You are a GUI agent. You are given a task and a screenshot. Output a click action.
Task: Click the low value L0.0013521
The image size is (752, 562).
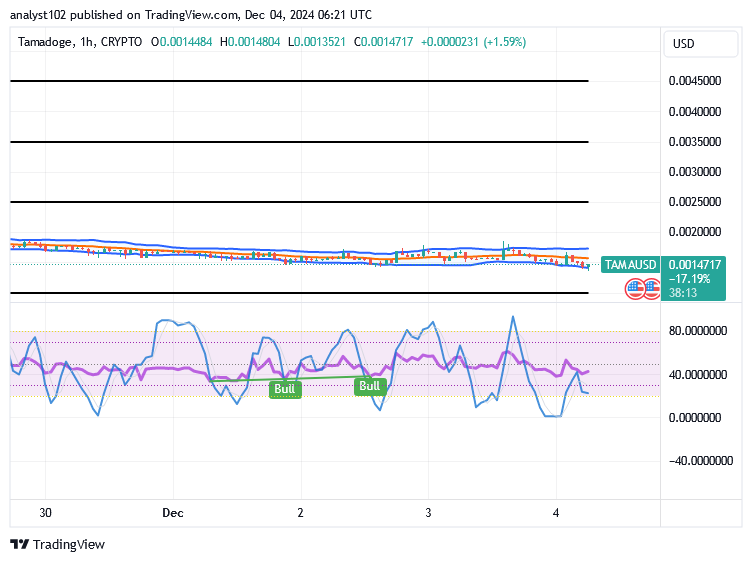point(317,42)
